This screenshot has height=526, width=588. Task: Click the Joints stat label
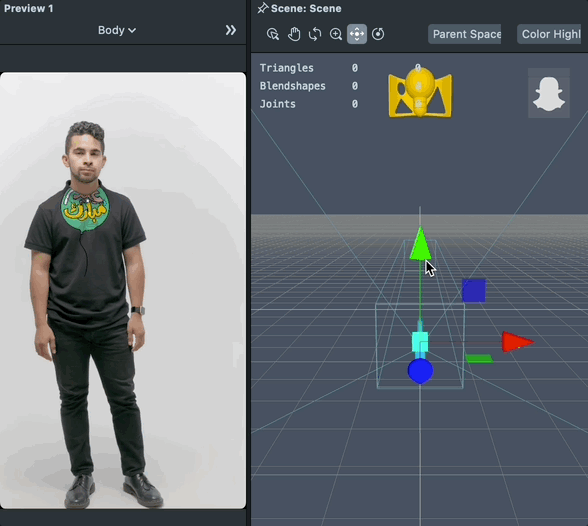[278, 104]
